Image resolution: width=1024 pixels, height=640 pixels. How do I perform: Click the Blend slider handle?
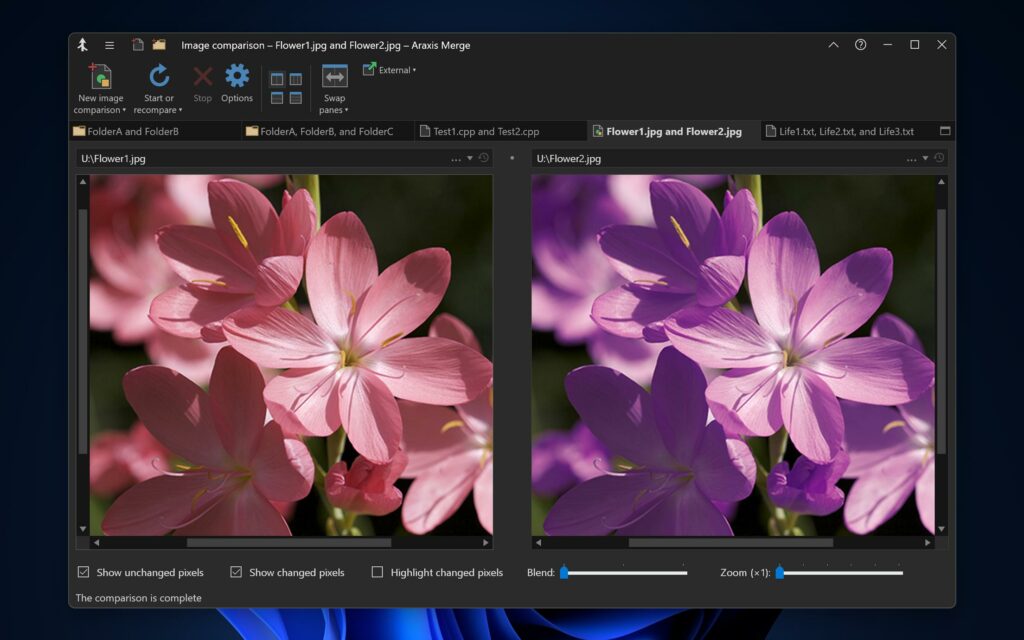pyautogui.click(x=564, y=572)
